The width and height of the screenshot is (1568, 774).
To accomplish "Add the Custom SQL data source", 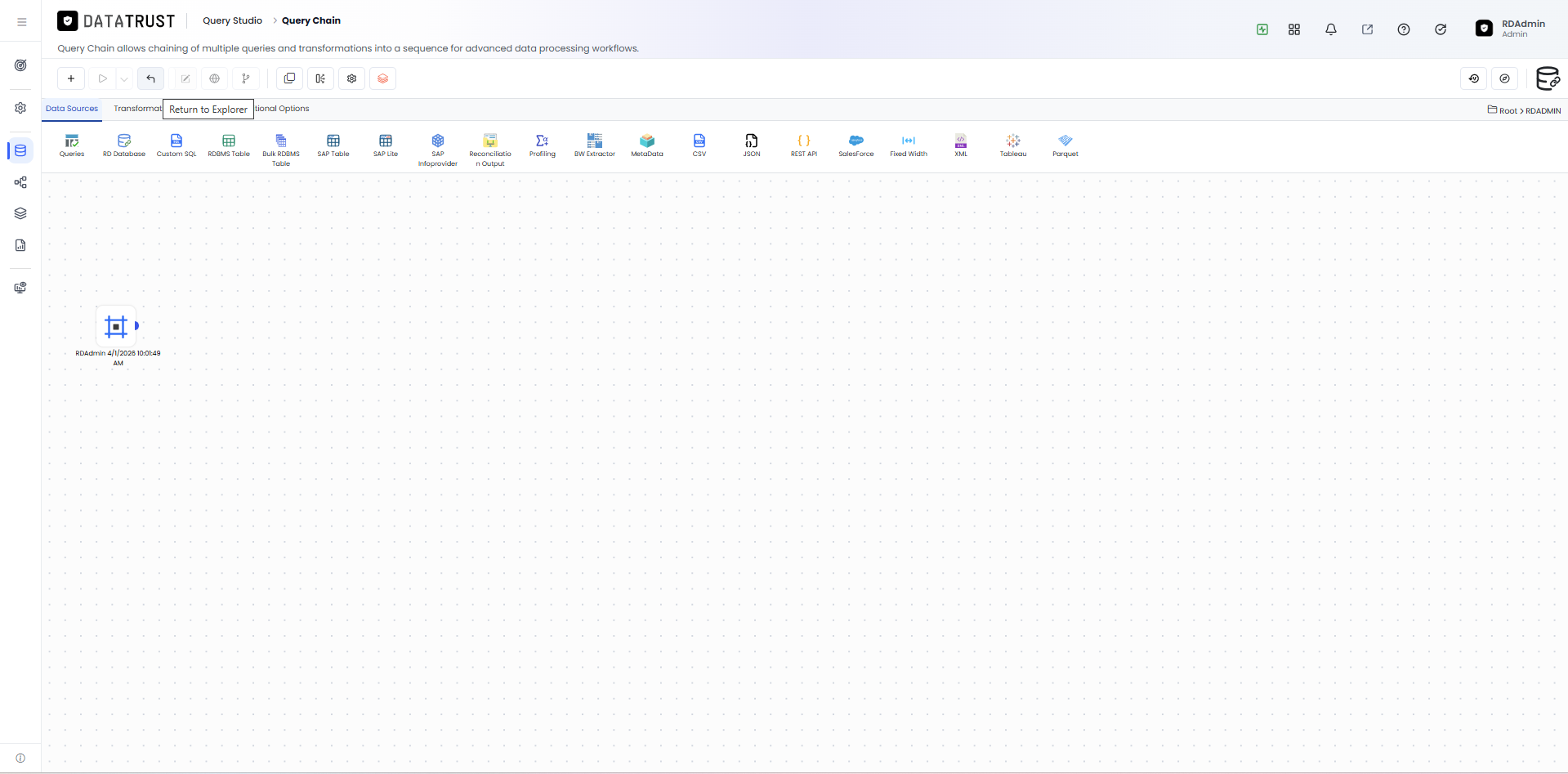I will click(176, 145).
